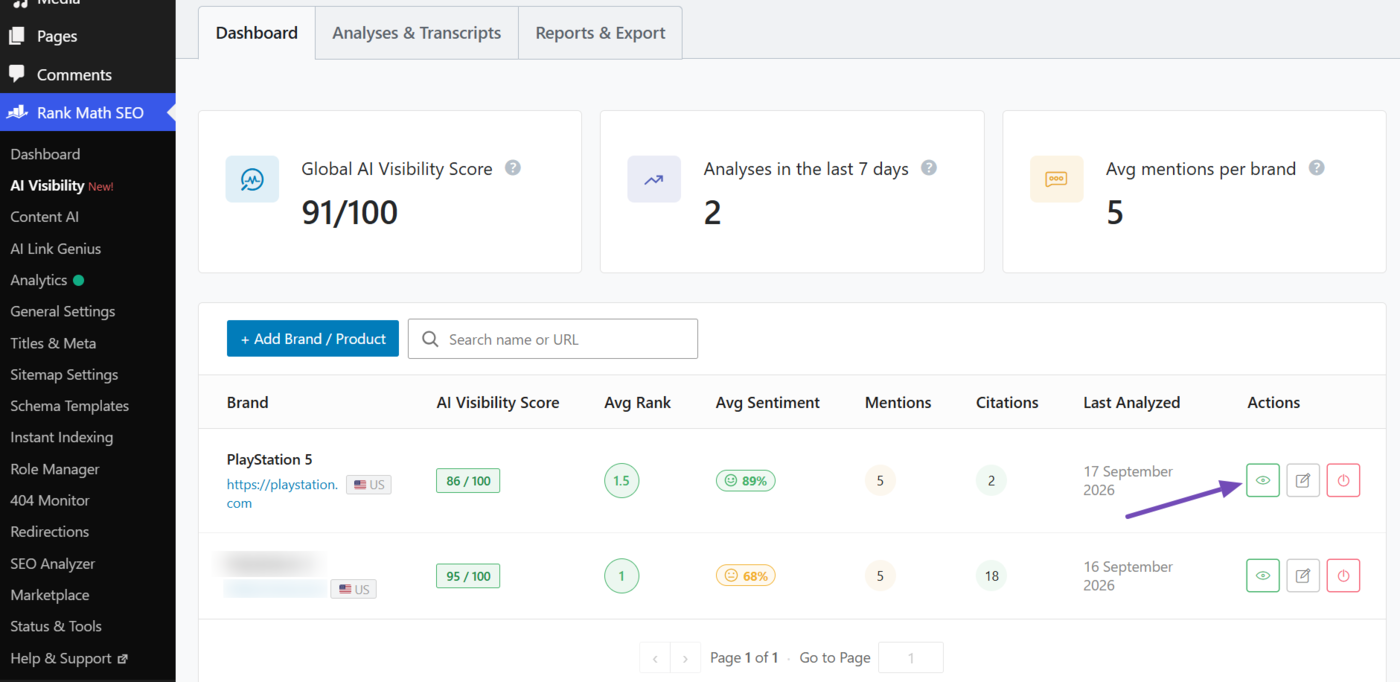Click red power icon for PlayStation 5
Screen dimensions: 1400x682
point(1343,481)
